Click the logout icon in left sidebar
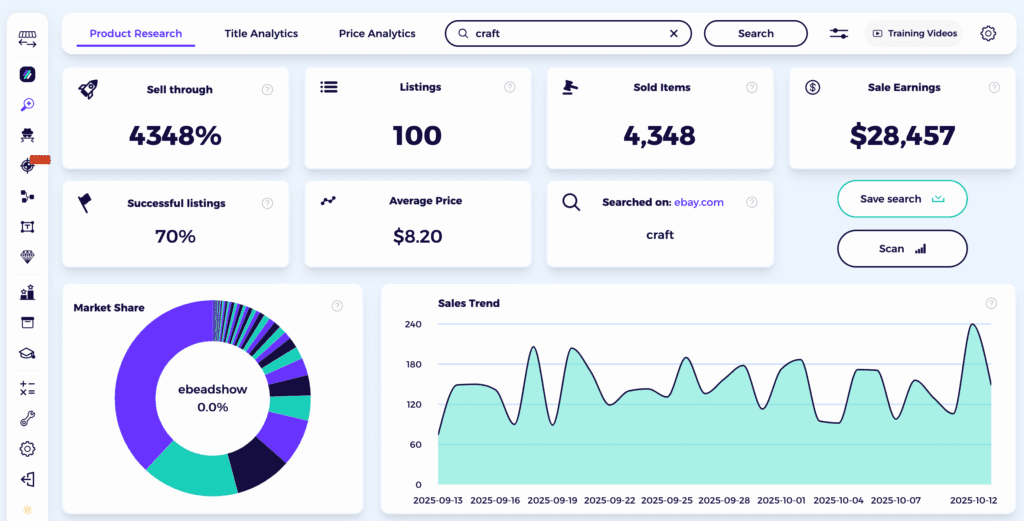 (27, 479)
